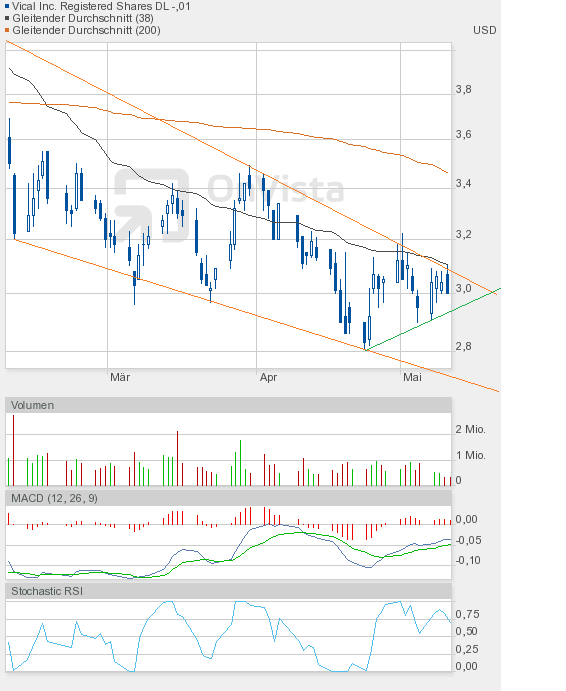Viewport: 566px width, 691px height.
Task: Click the 3,2 price axis label
Action: point(463,234)
